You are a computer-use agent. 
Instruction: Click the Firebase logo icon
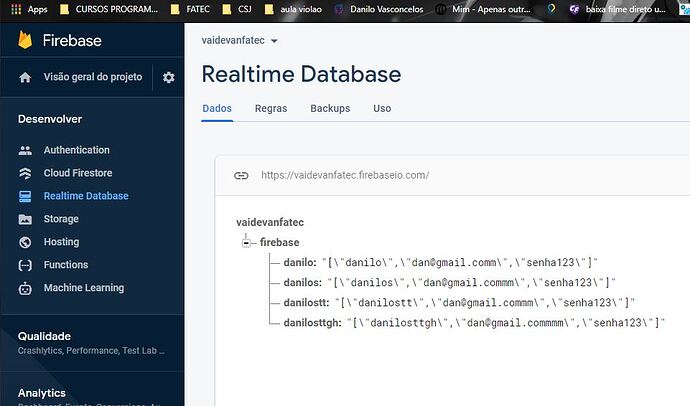[x=26, y=41]
